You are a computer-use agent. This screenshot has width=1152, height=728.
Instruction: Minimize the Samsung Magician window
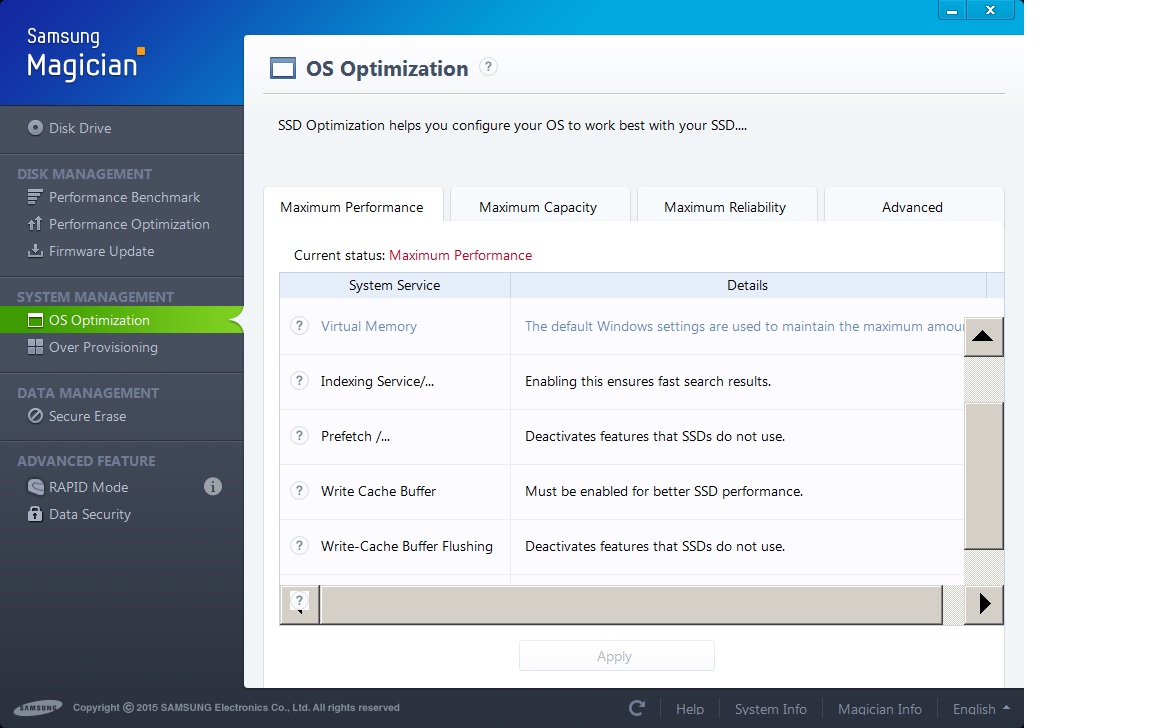pyautogui.click(x=952, y=10)
